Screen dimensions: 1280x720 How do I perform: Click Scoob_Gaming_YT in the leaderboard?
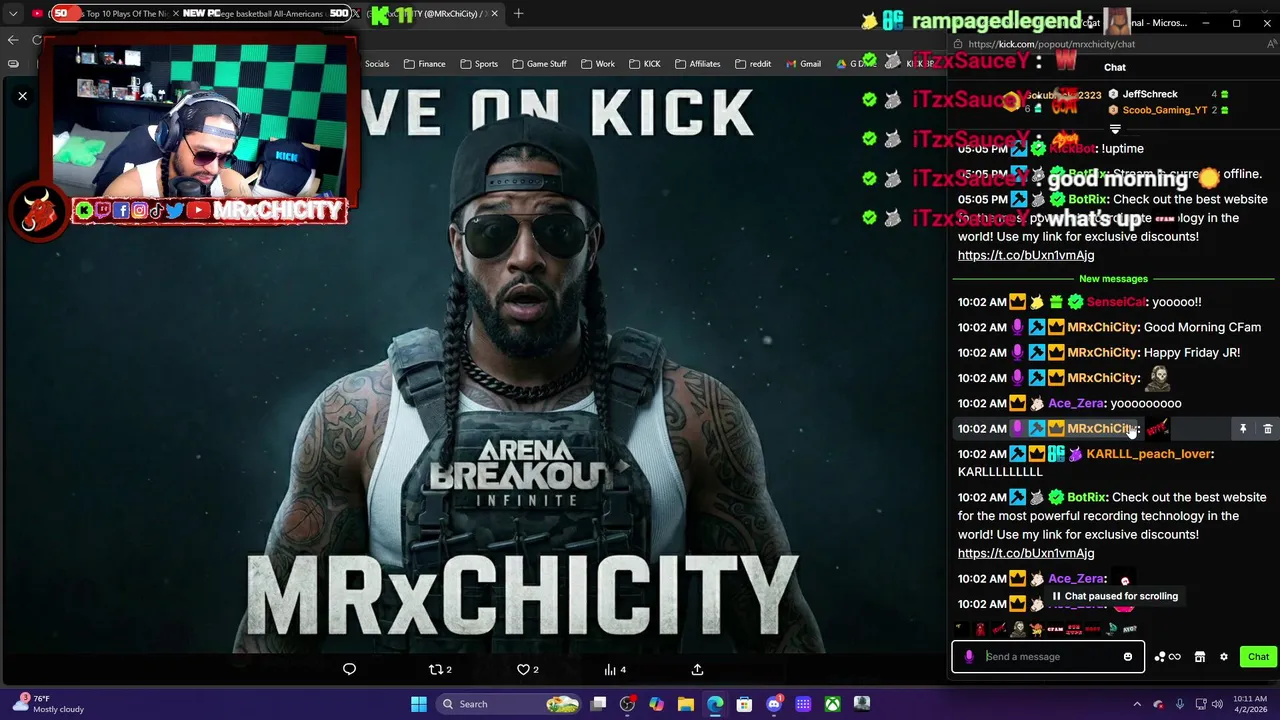coord(1164,110)
